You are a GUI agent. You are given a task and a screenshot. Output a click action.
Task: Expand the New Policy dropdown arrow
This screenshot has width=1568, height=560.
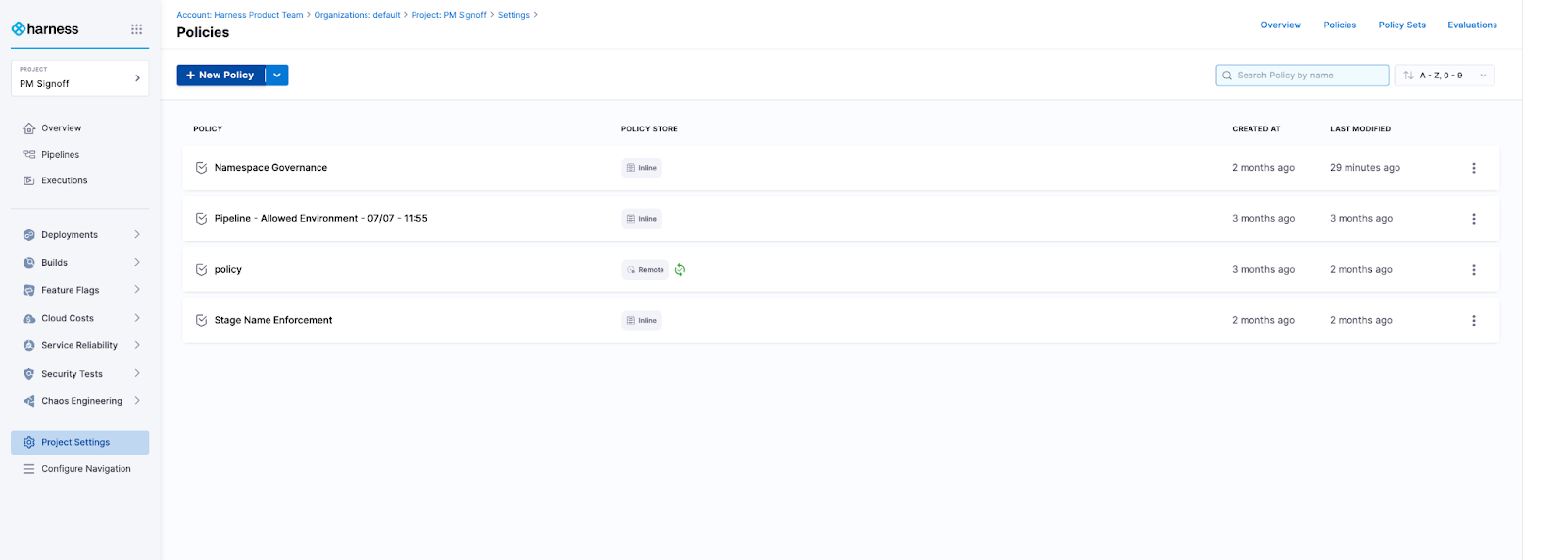(x=277, y=76)
